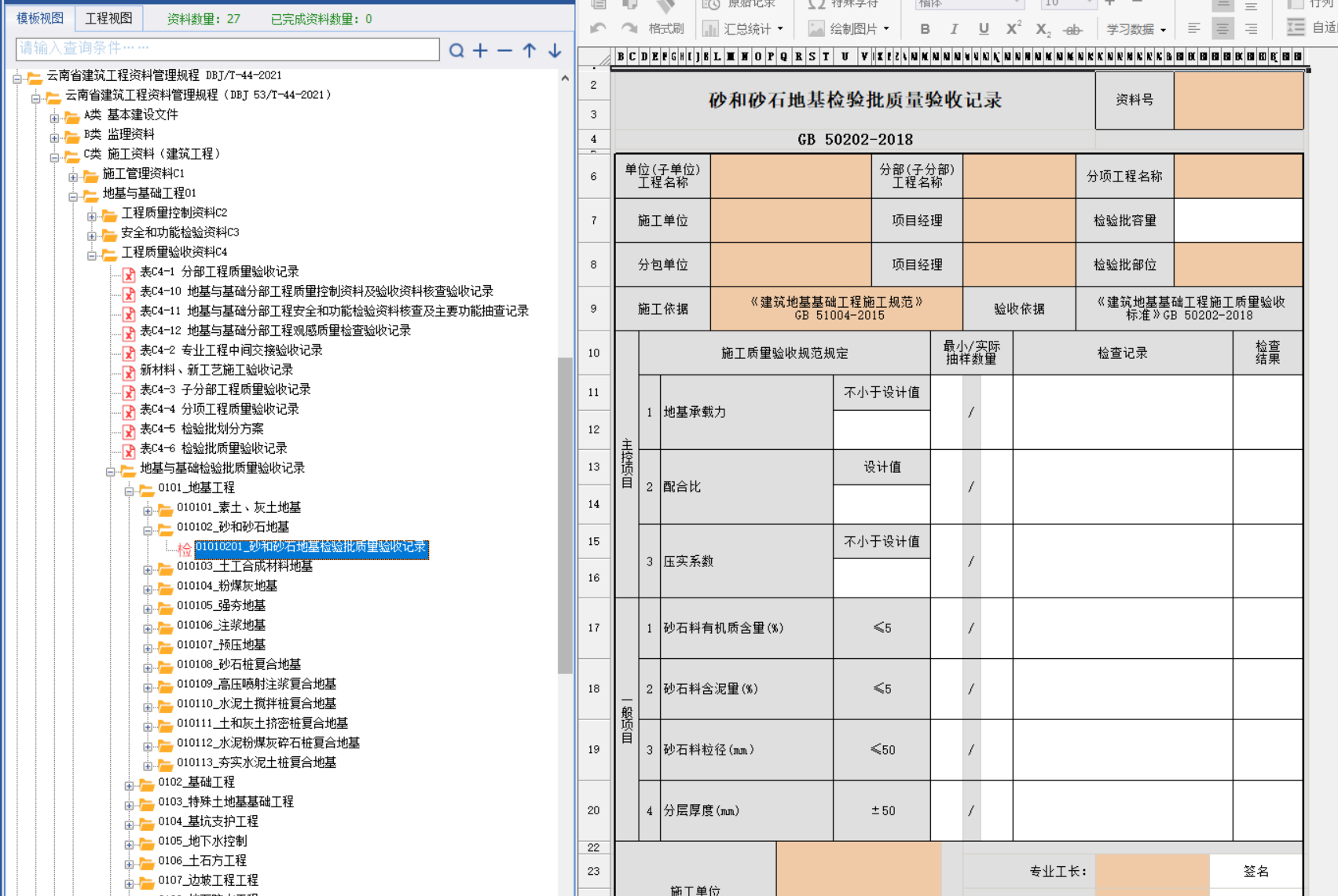Click the 签名 button
The image size is (1338, 896).
coord(1256,872)
